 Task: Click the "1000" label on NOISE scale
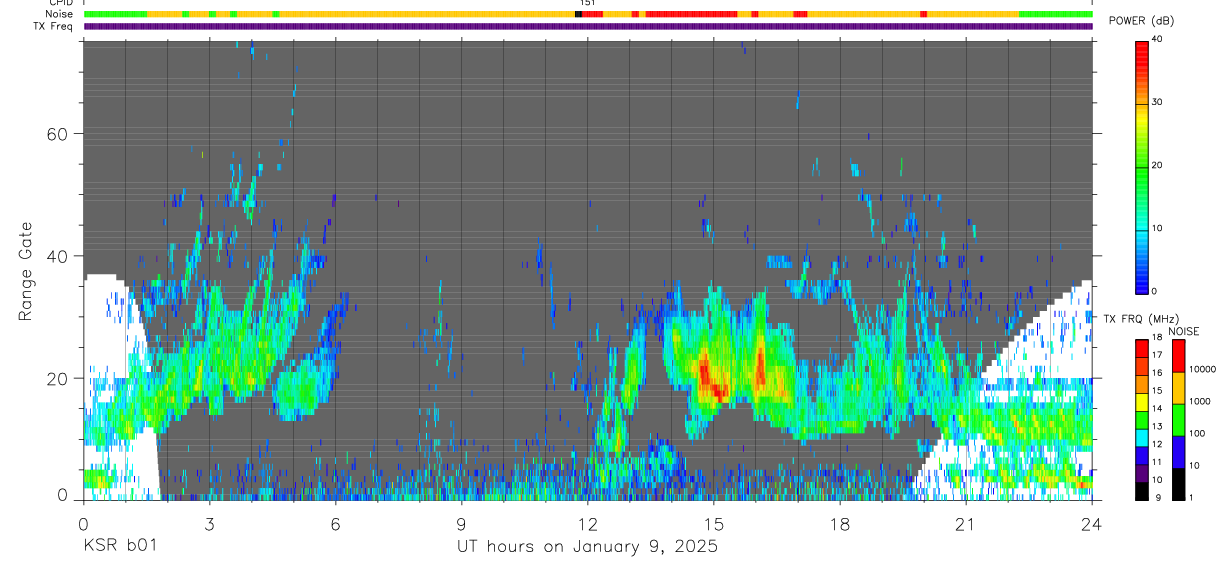pos(1201,401)
